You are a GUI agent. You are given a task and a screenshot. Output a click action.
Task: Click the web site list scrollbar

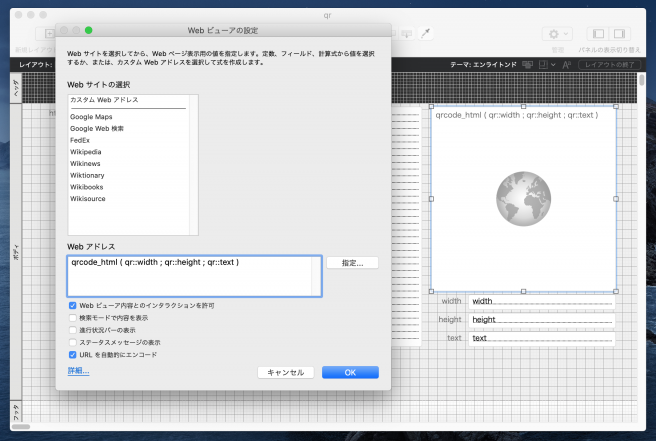click(x=194, y=165)
